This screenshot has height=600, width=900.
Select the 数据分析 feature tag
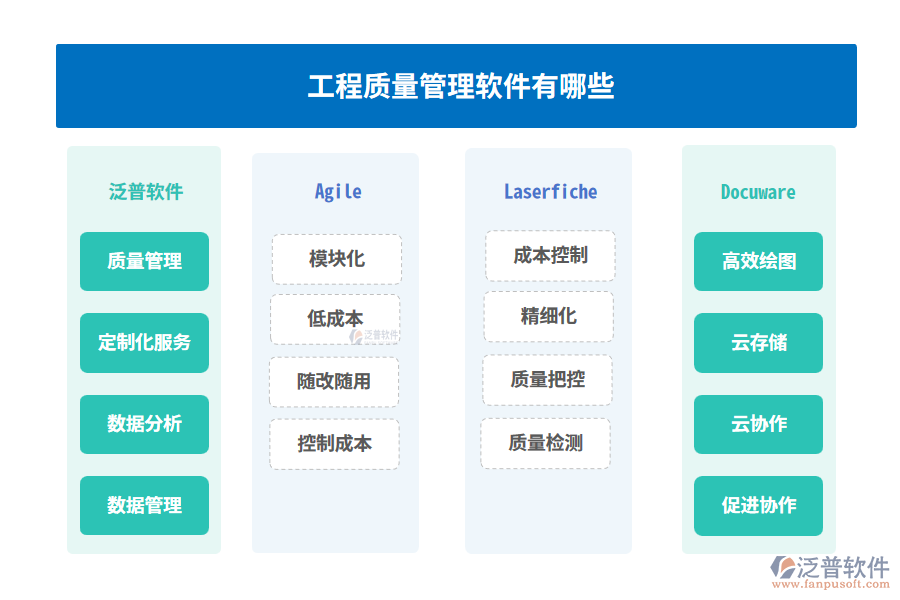click(144, 424)
